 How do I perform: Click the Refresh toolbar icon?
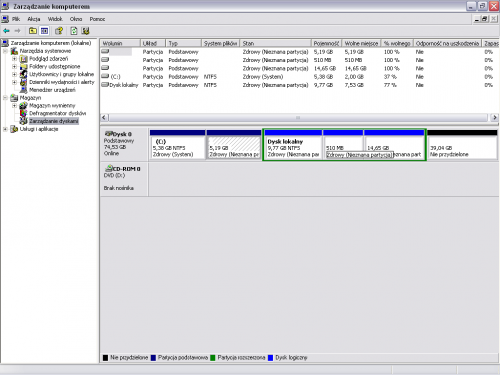pyautogui.click(x=74, y=31)
